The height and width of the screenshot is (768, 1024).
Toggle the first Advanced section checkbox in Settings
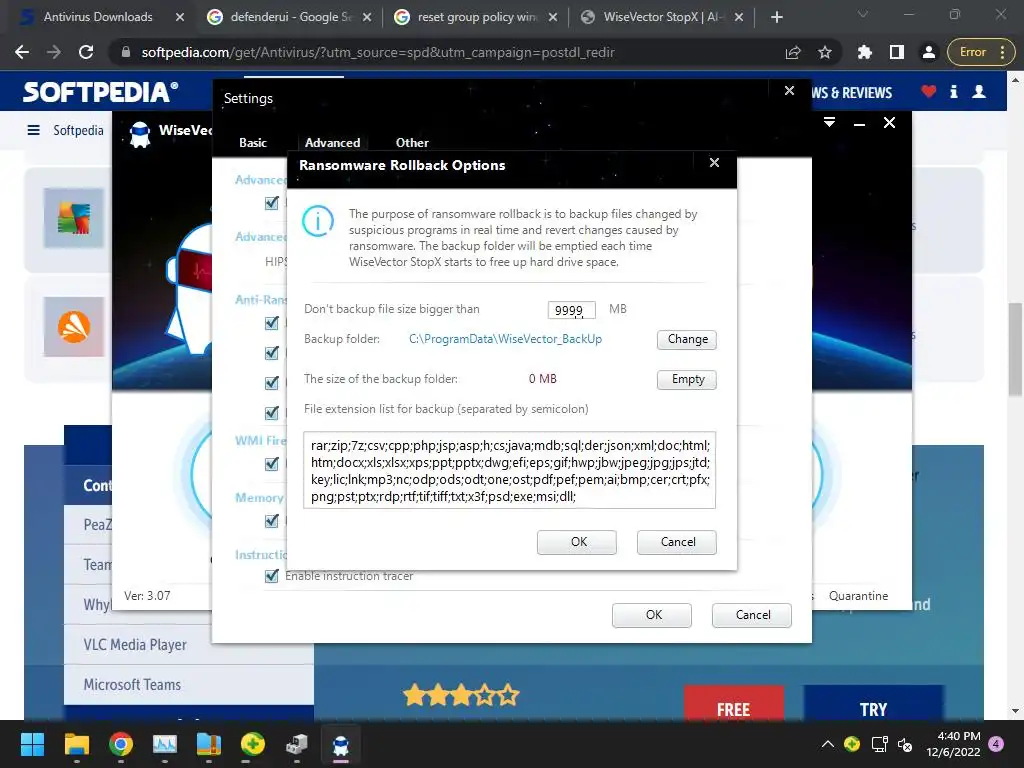pyautogui.click(x=272, y=203)
